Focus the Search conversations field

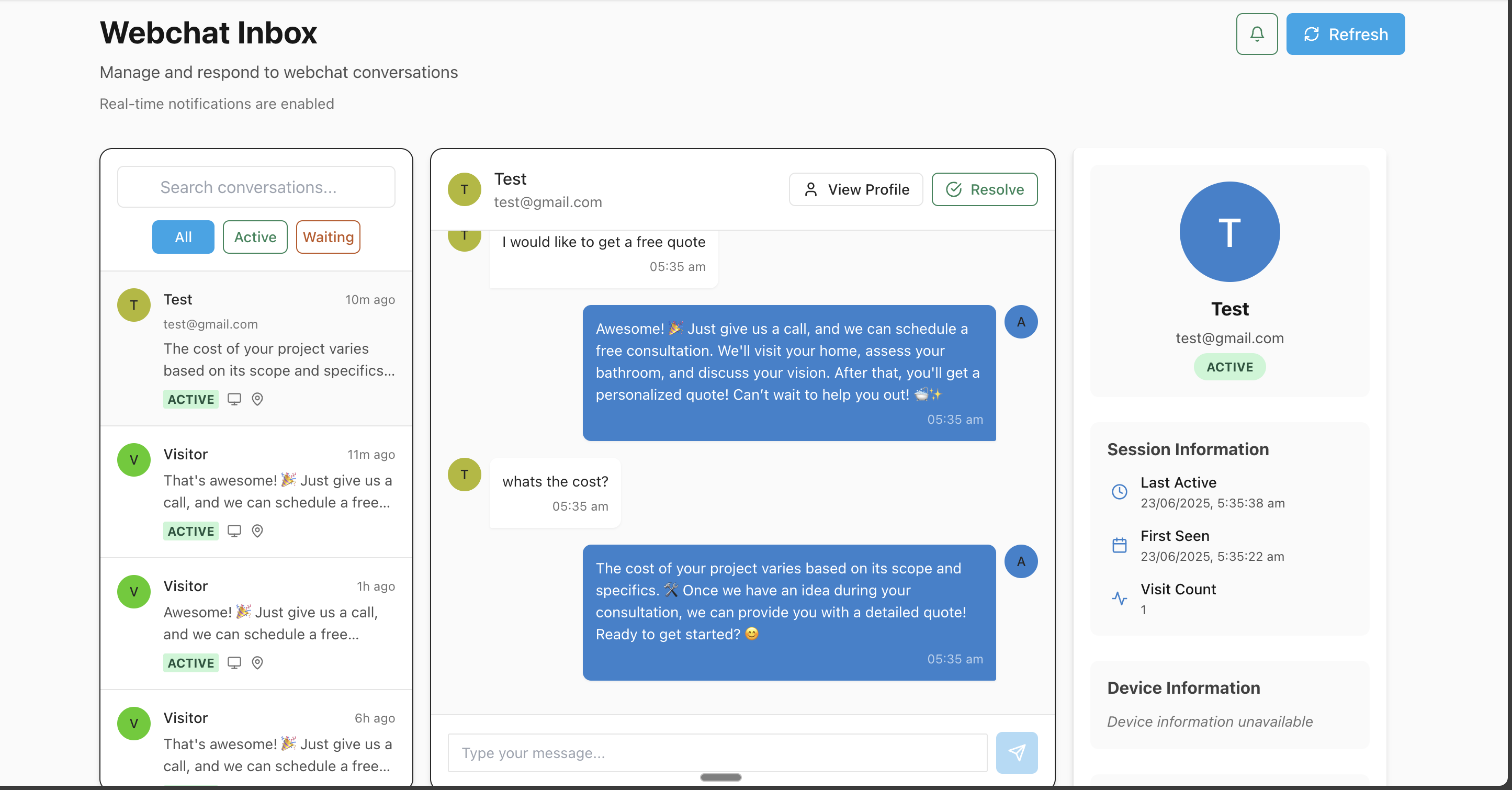click(x=256, y=187)
